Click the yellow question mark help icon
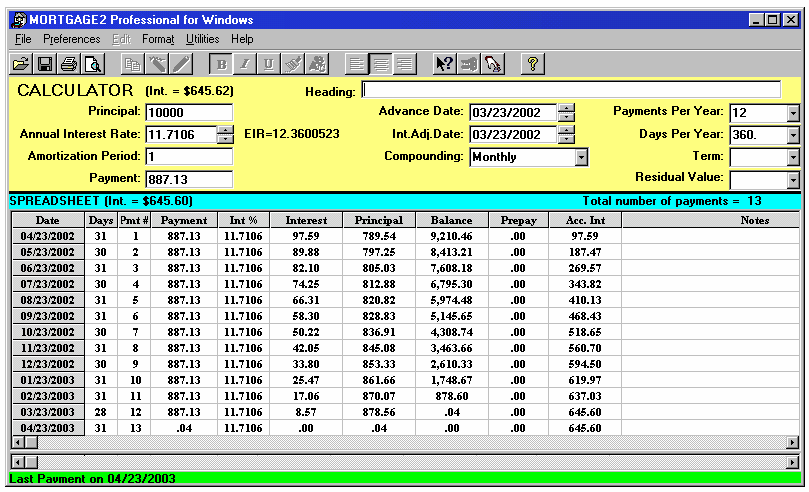Viewport: 809px width, 492px height. pyautogui.click(x=533, y=64)
